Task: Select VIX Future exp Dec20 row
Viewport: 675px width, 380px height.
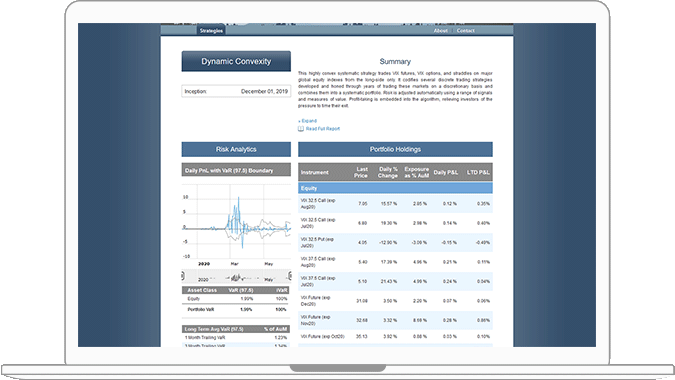Action: [x=395, y=301]
